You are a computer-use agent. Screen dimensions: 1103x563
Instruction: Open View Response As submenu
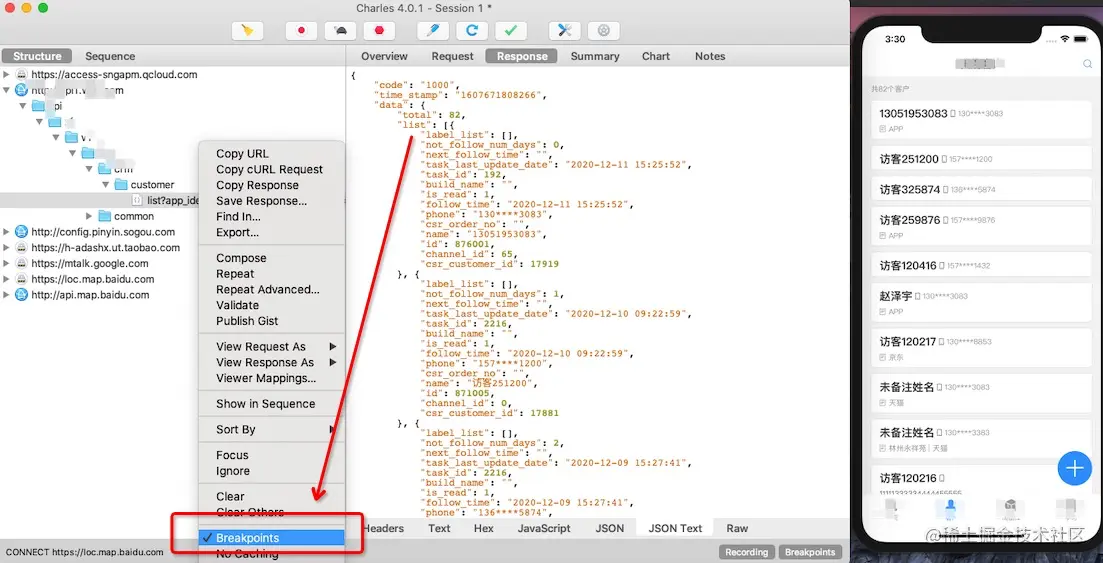pos(272,362)
